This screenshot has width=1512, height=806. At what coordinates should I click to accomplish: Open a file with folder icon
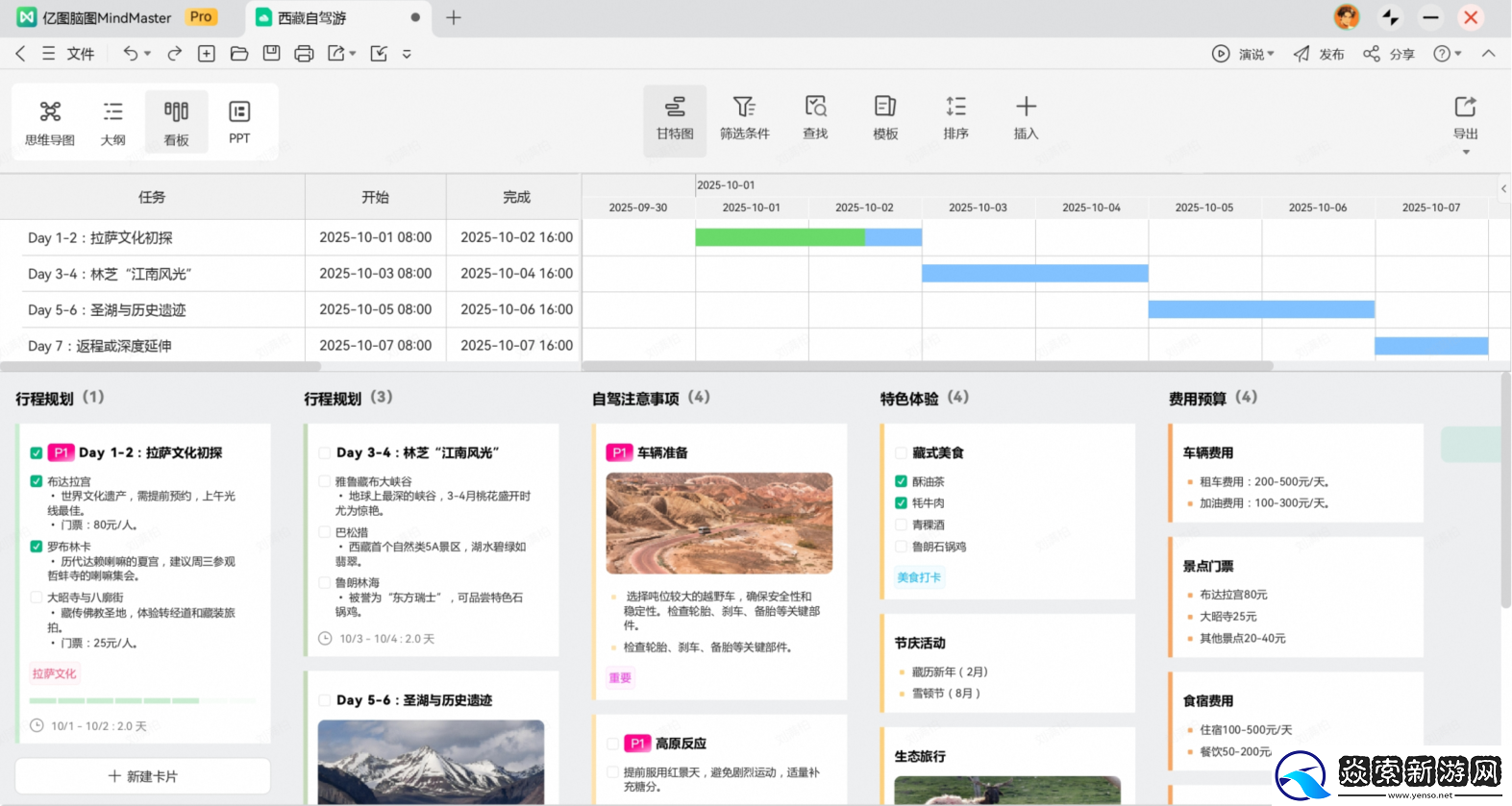click(239, 54)
